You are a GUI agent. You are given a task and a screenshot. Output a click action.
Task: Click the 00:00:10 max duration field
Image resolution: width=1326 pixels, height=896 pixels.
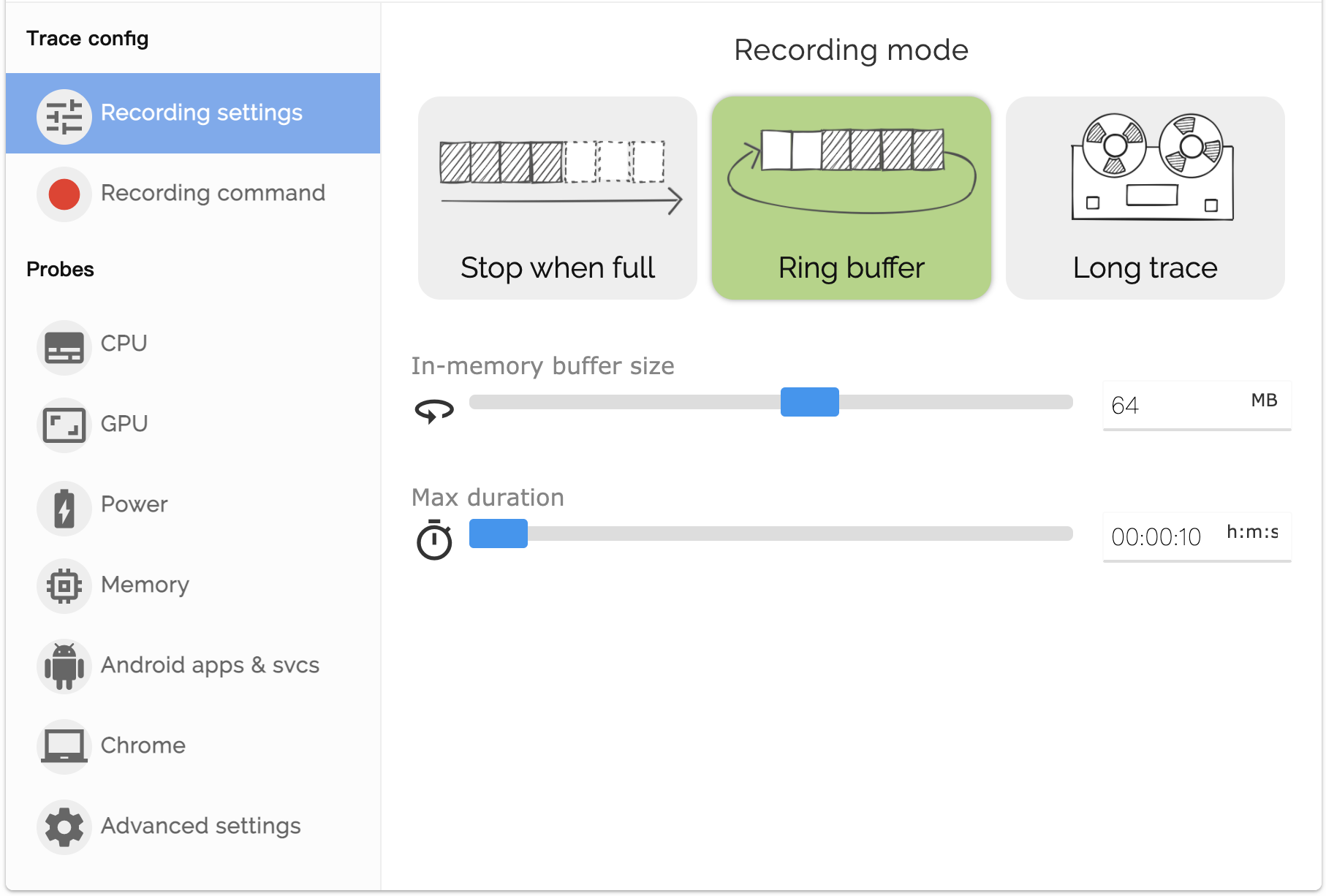[1197, 537]
